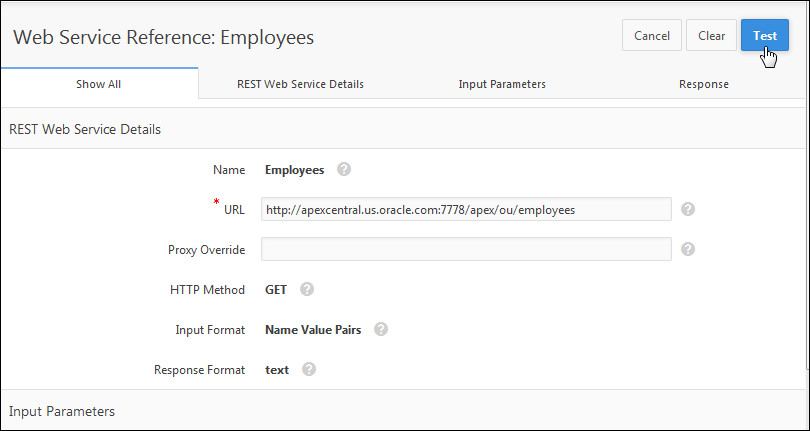The width and height of the screenshot is (810, 431).
Task: Show help for Response Format
Action: click(309, 369)
